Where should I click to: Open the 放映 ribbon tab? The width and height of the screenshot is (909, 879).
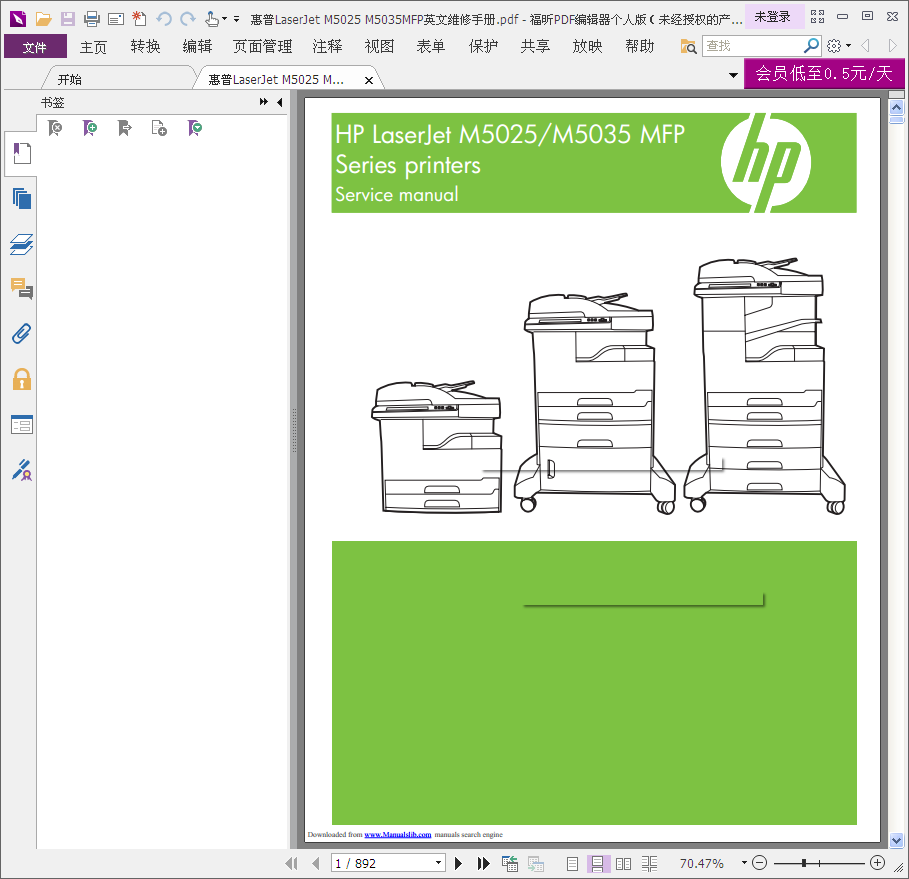tap(587, 46)
